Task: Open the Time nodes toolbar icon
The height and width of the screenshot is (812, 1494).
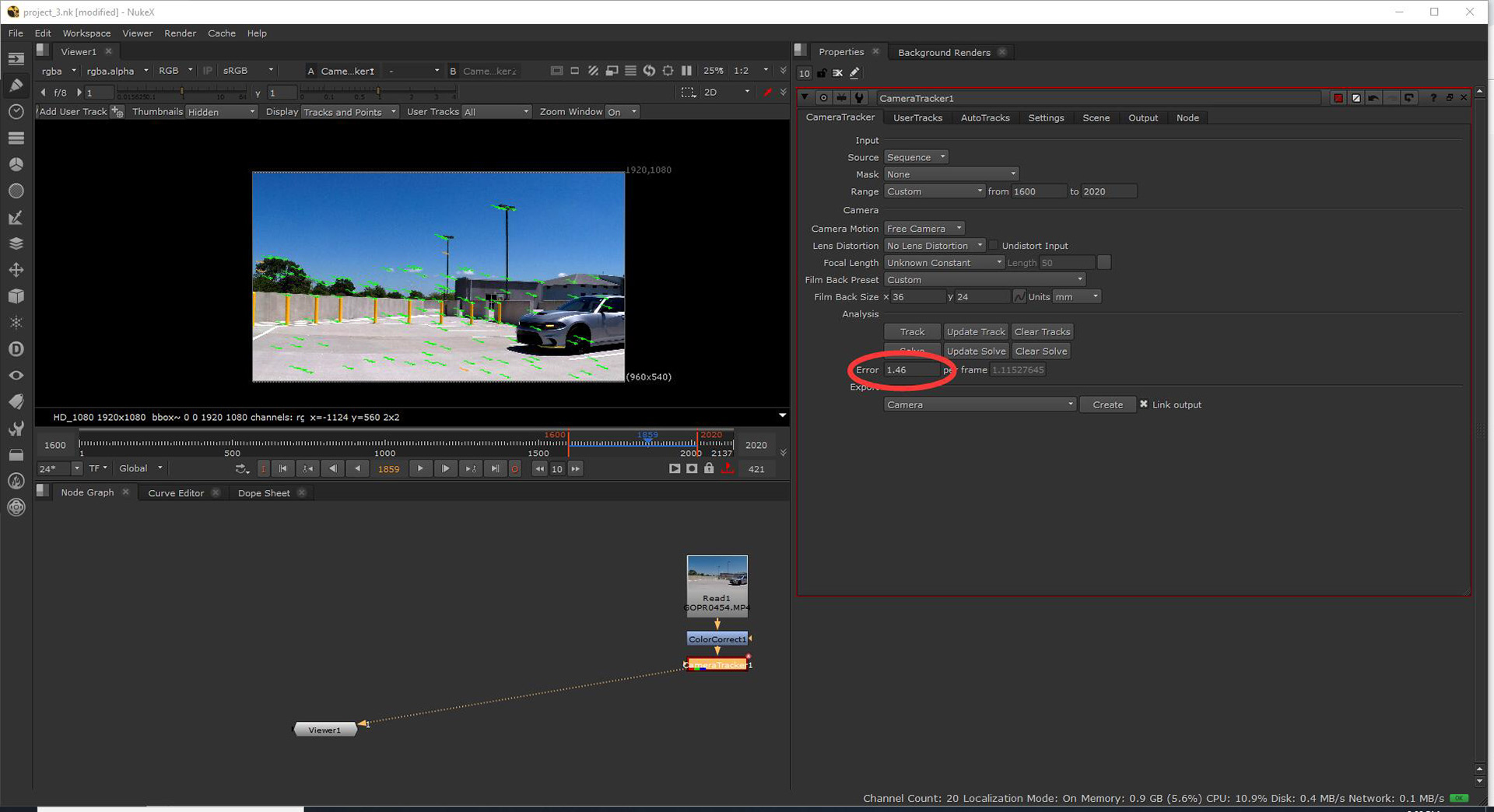Action: coord(16,112)
